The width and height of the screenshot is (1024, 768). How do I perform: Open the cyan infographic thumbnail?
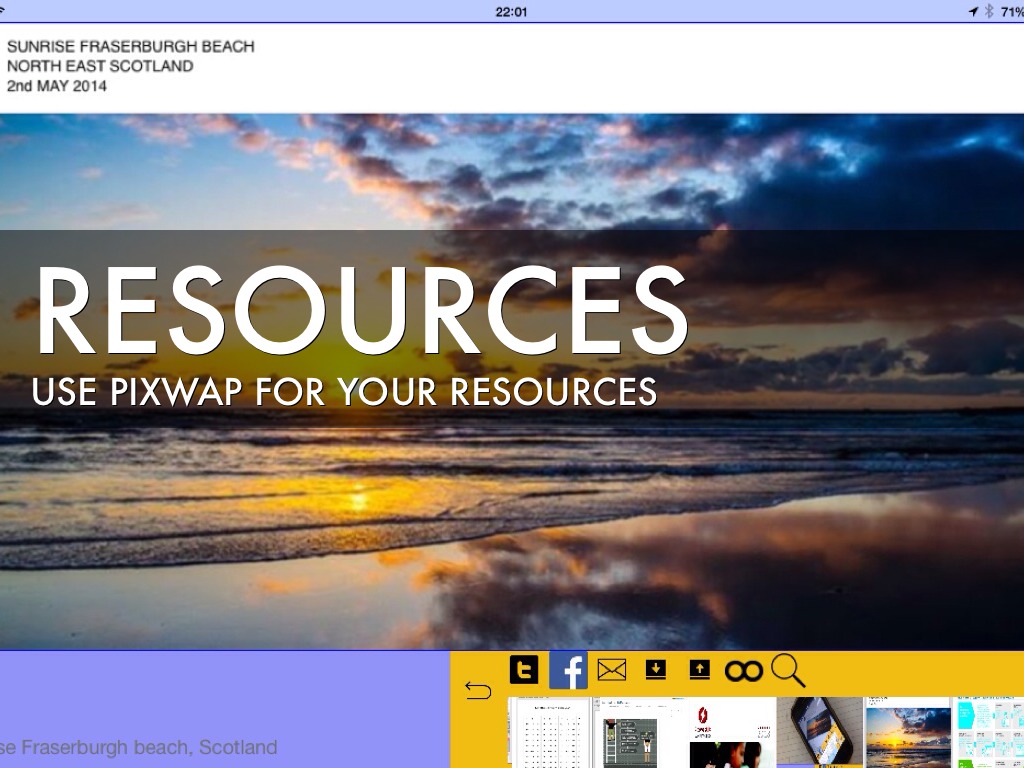coord(989,732)
